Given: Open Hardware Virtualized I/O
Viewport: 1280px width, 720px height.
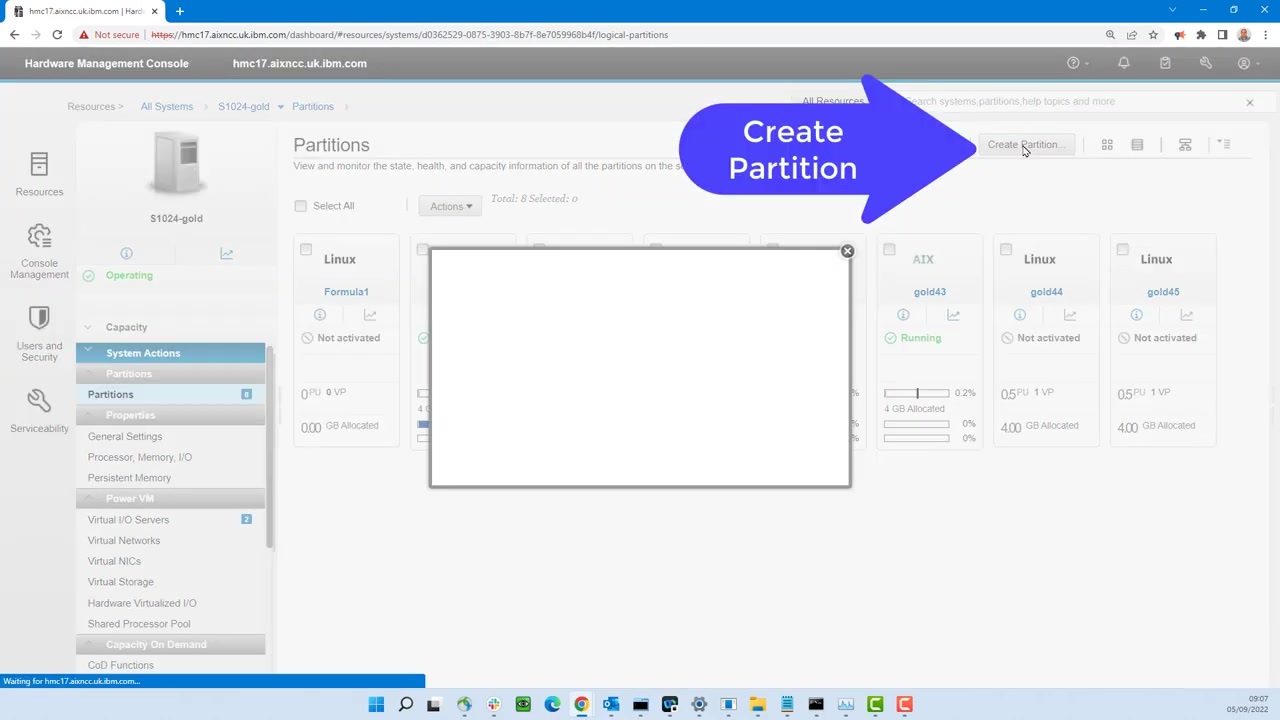Looking at the screenshot, I should point(142,603).
